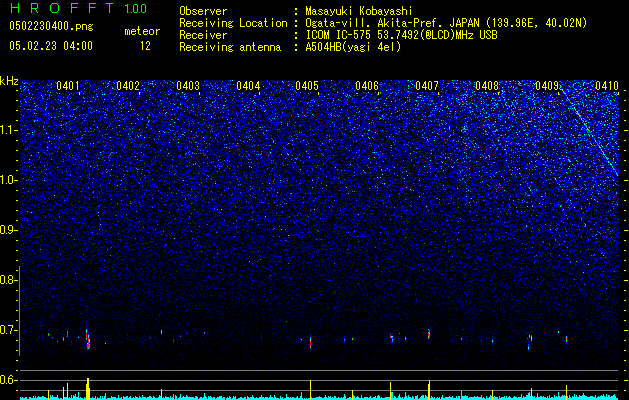Click the 1.0 kHz axis label
The image size is (629, 400).
(x=8, y=180)
